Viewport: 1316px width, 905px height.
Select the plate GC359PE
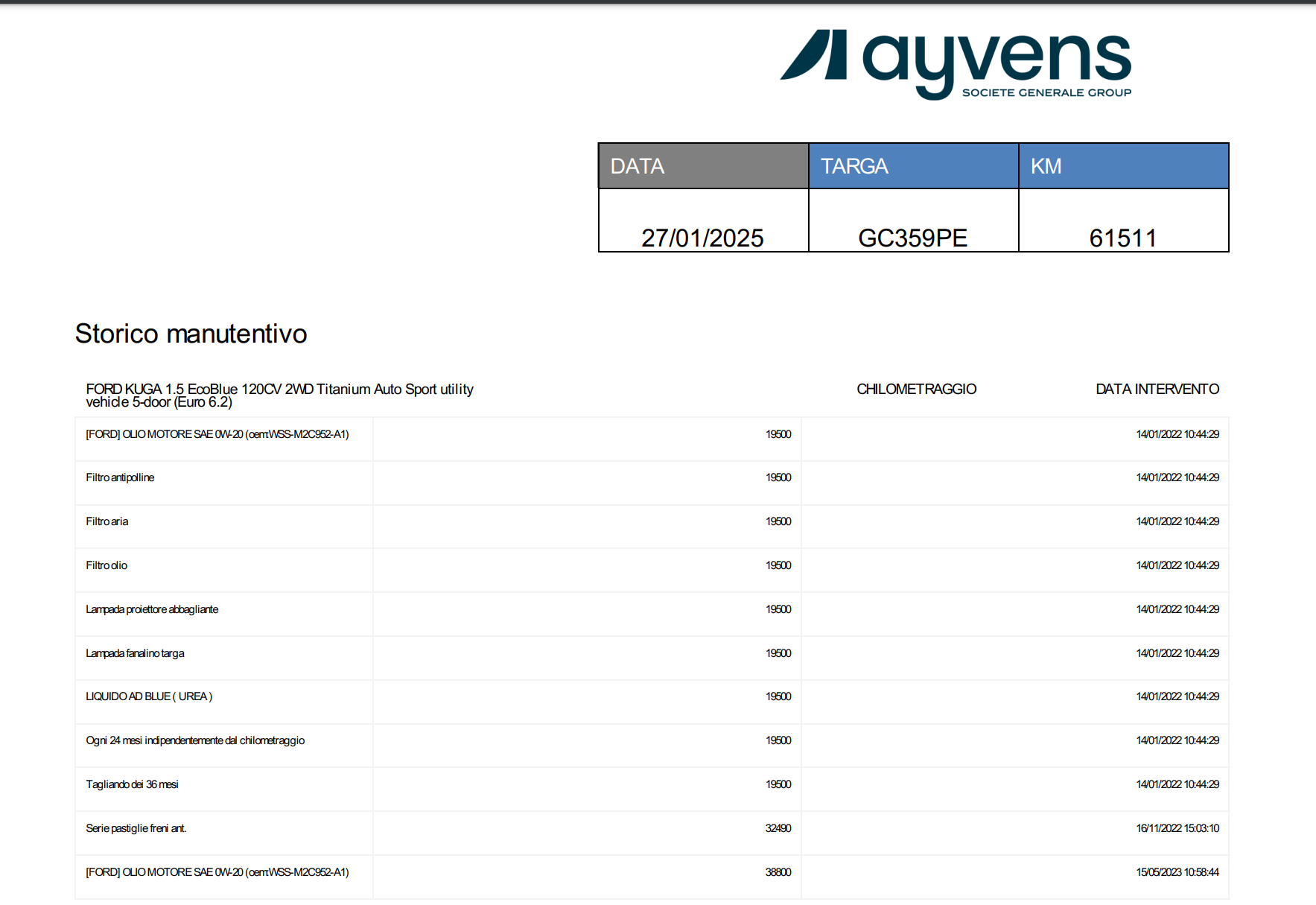[912, 238]
